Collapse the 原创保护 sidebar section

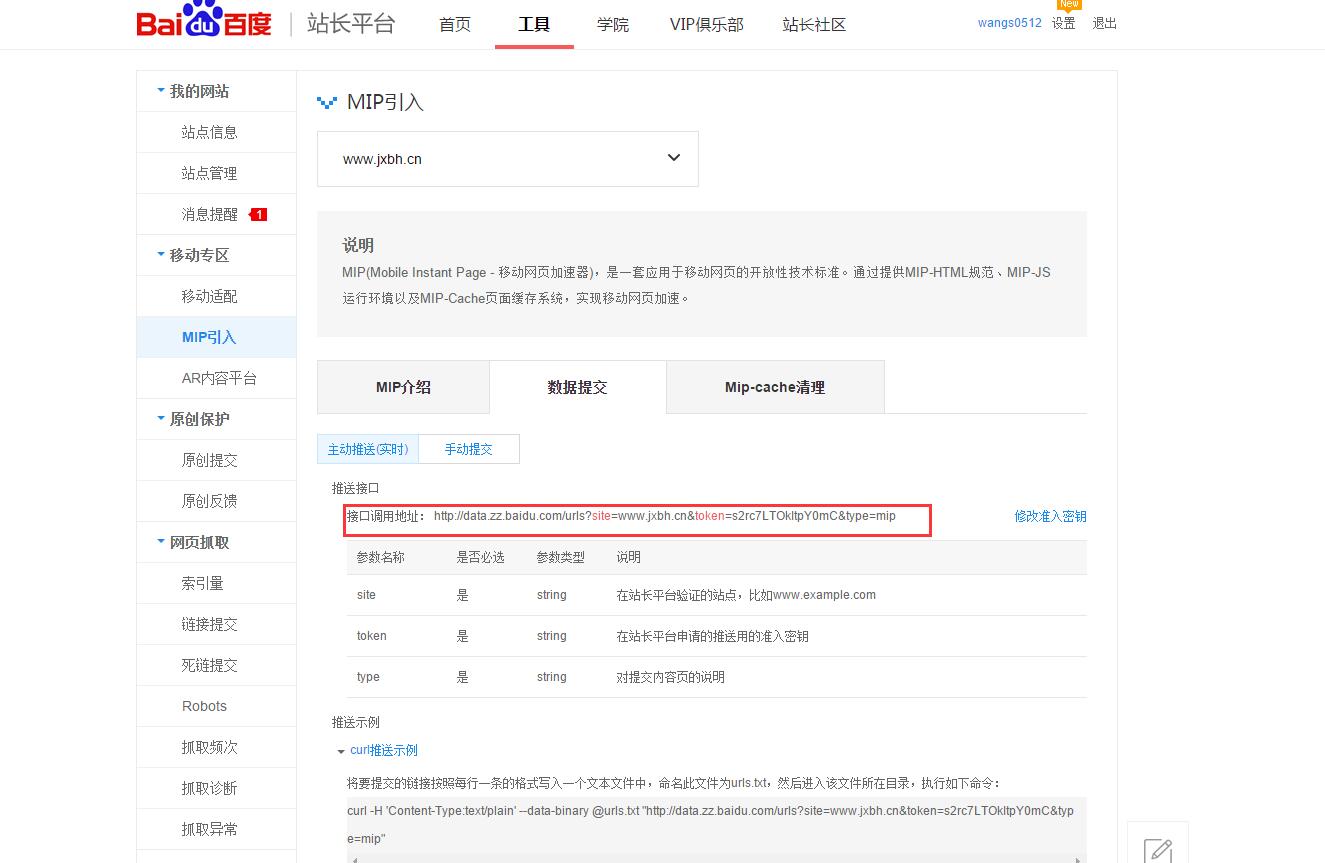[x=161, y=419]
